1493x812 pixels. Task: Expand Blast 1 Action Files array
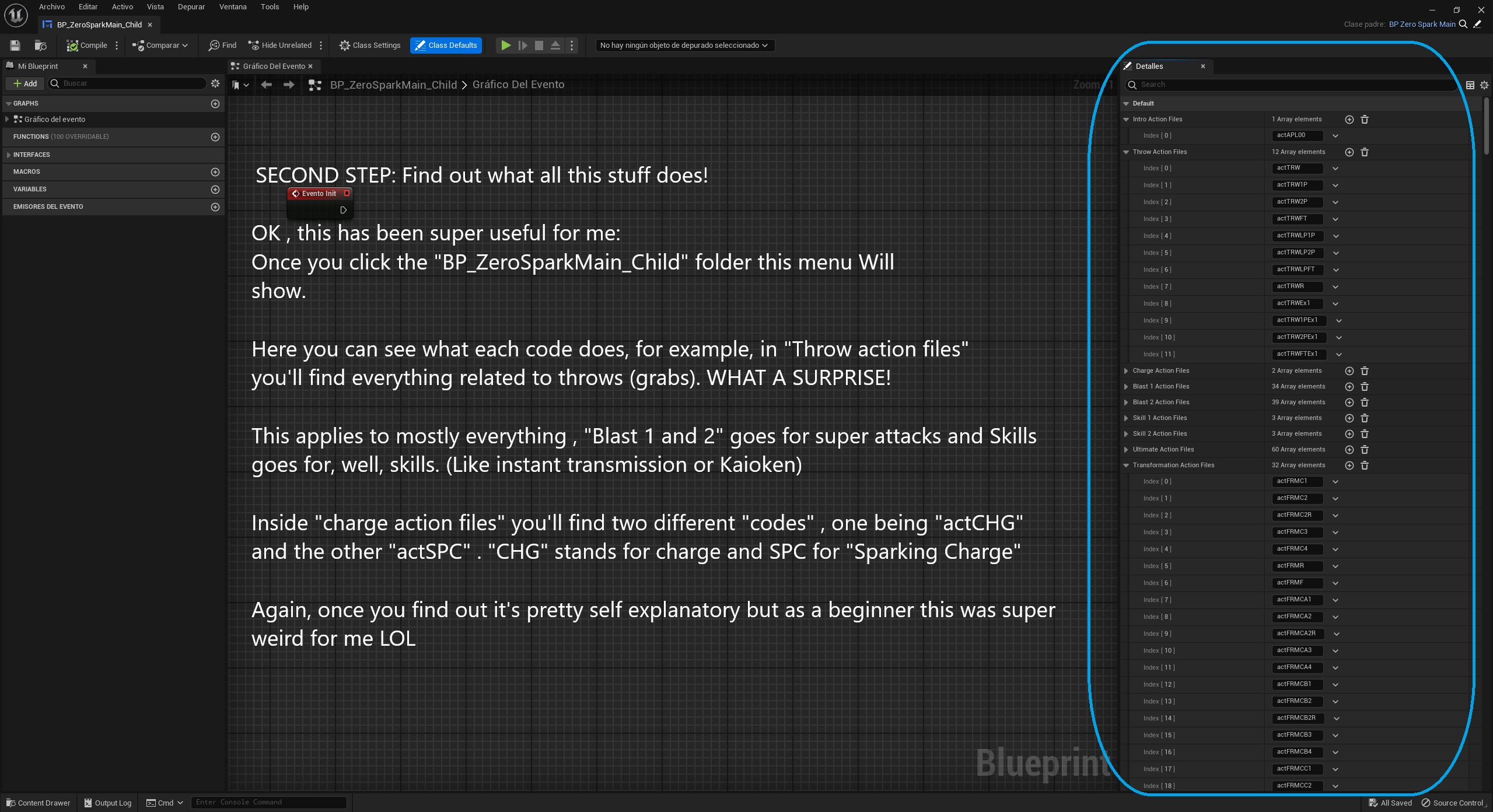[x=1125, y=386]
